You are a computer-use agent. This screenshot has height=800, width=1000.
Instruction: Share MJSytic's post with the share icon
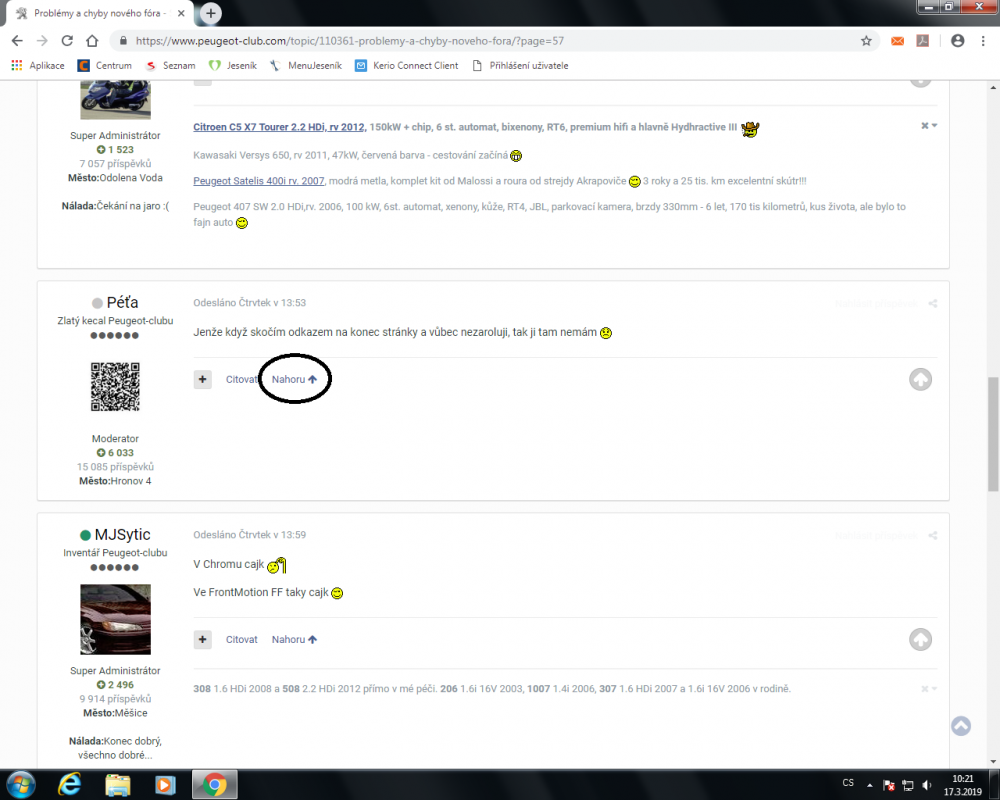pos(933,536)
